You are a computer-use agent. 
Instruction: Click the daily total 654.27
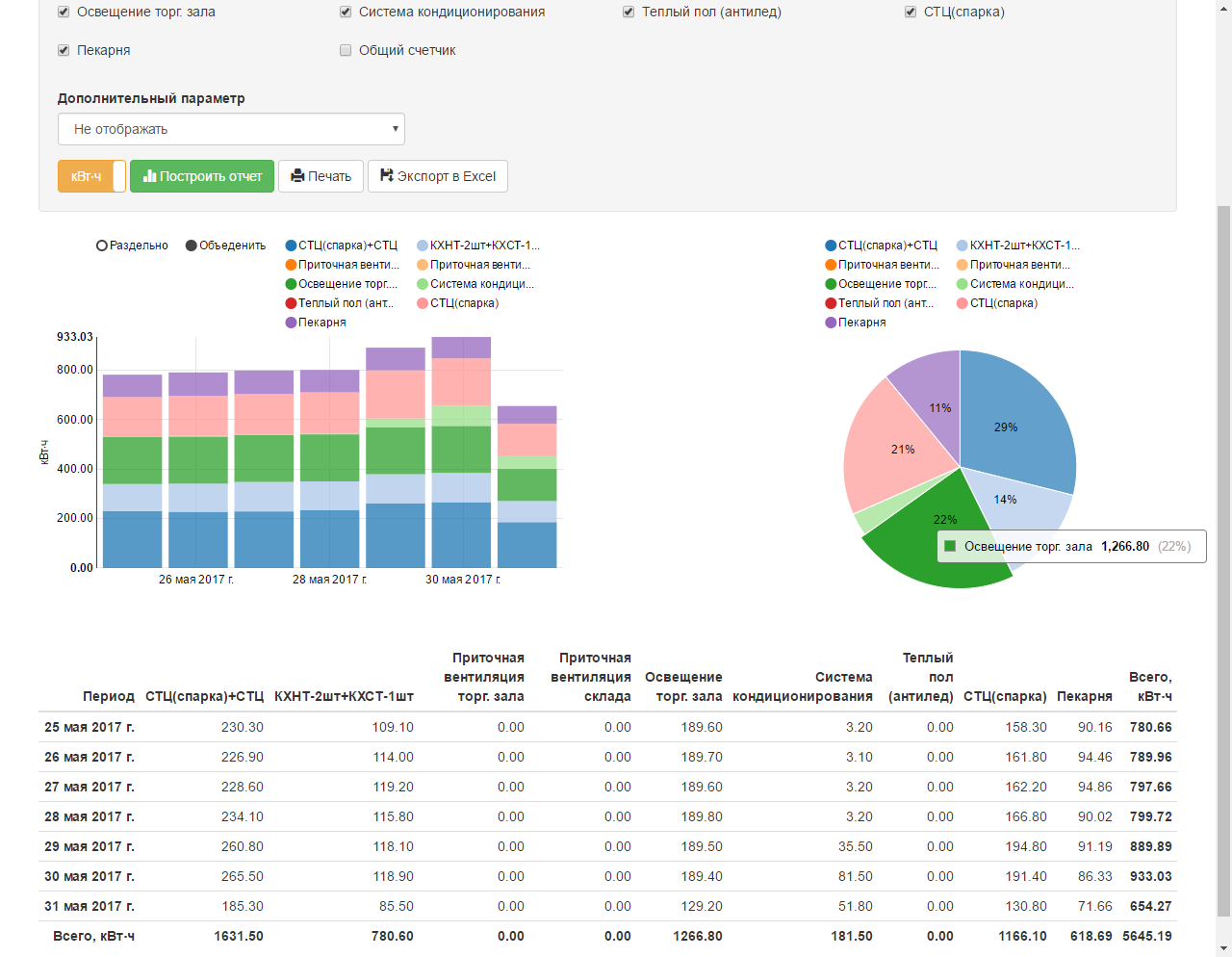click(x=1151, y=906)
